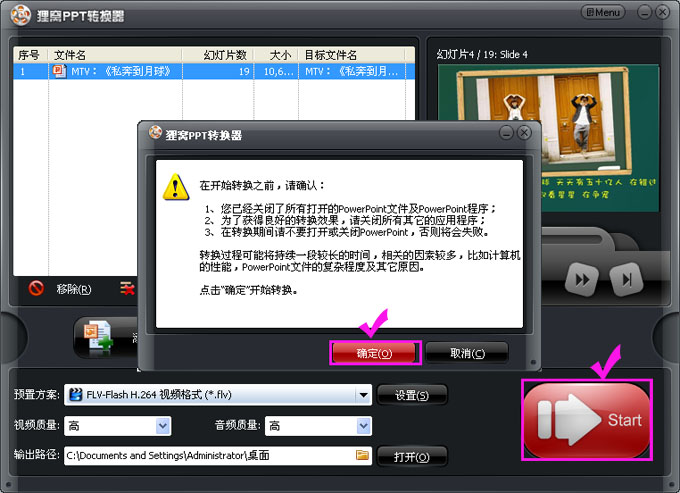
Task: Expand the video quality (视频质量) dropdown
Action: [163, 426]
